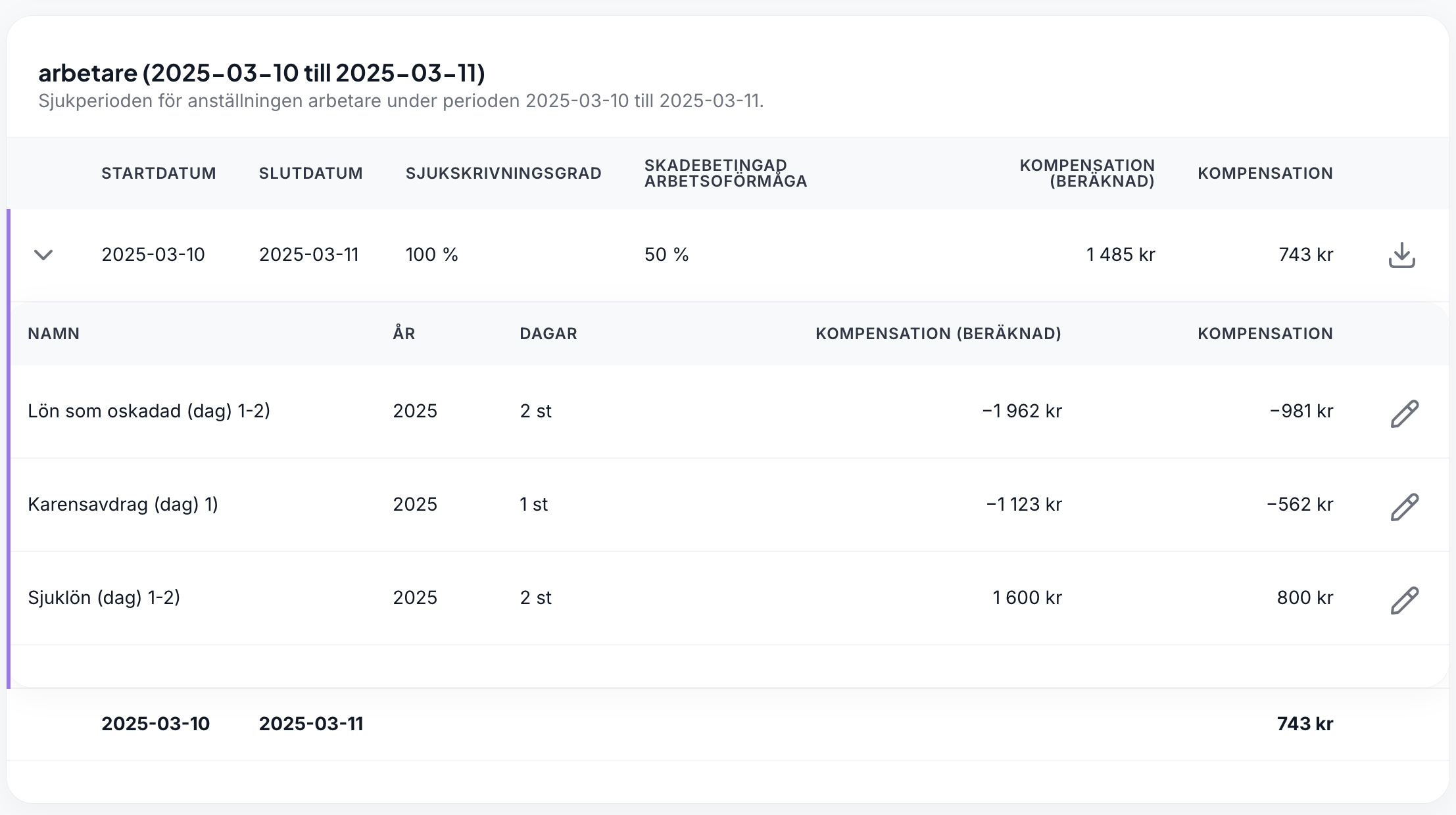Click the Namn column header
The height and width of the screenshot is (815, 1456).
pos(53,334)
